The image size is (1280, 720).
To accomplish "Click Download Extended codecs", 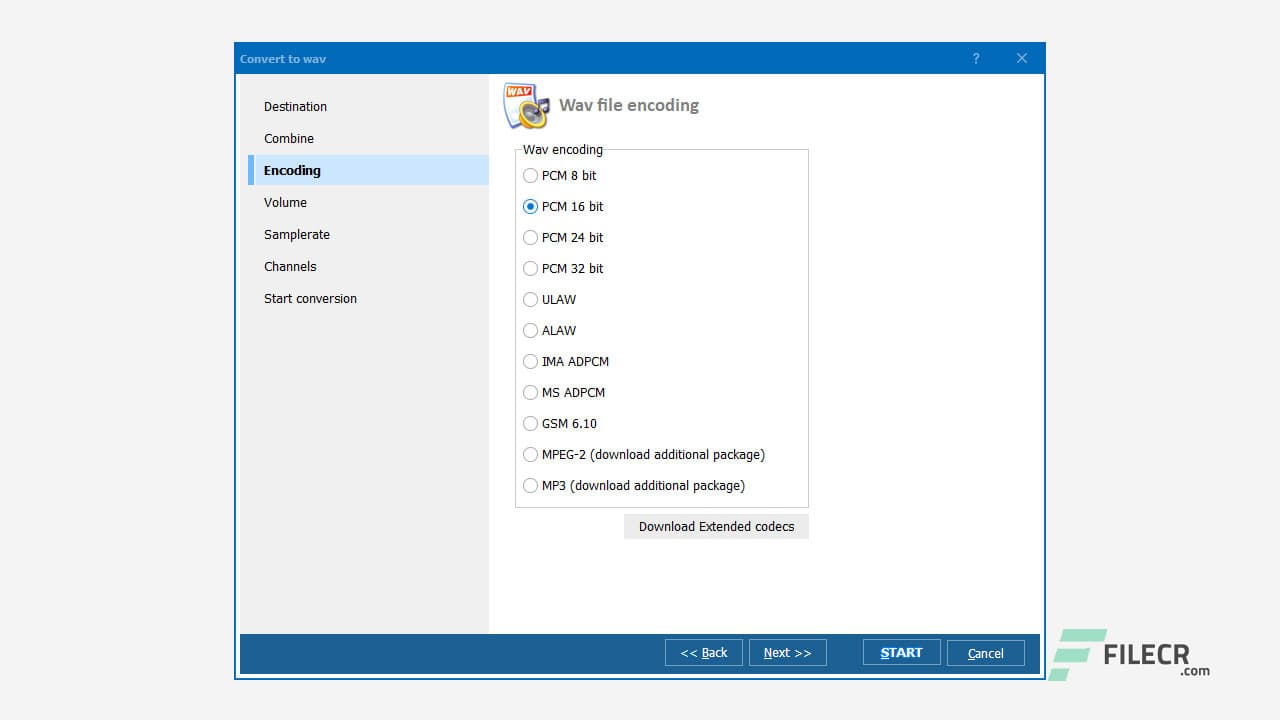I will (x=716, y=526).
